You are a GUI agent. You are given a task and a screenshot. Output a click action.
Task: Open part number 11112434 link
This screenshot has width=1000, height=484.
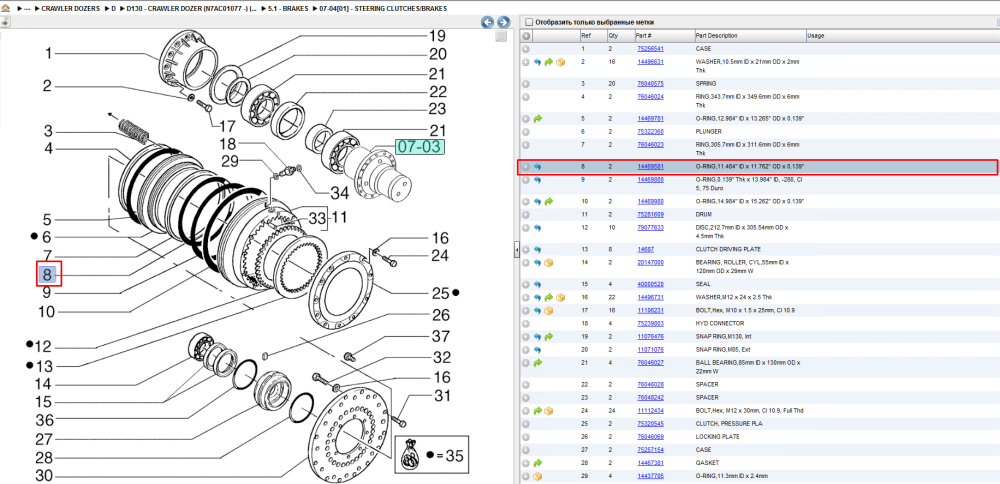[651, 411]
